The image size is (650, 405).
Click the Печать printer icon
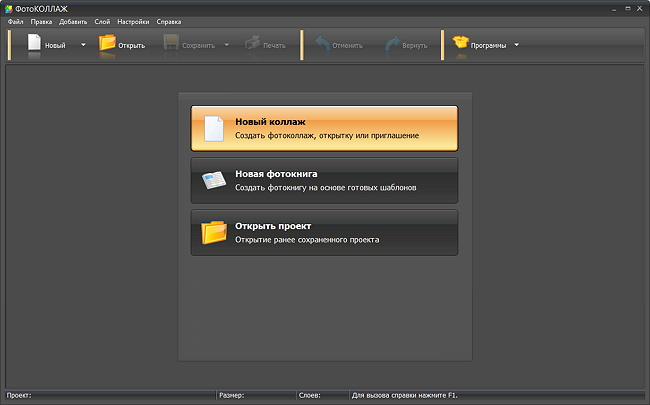(252, 43)
